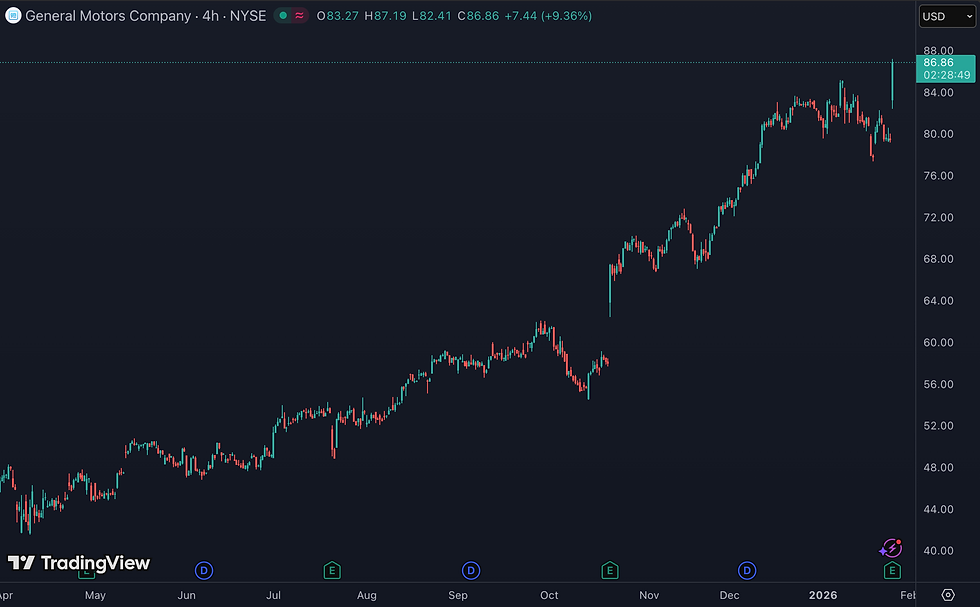This screenshot has height=607, width=980.
Task: Select the open value O83.27
Action: click(x=338, y=16)
